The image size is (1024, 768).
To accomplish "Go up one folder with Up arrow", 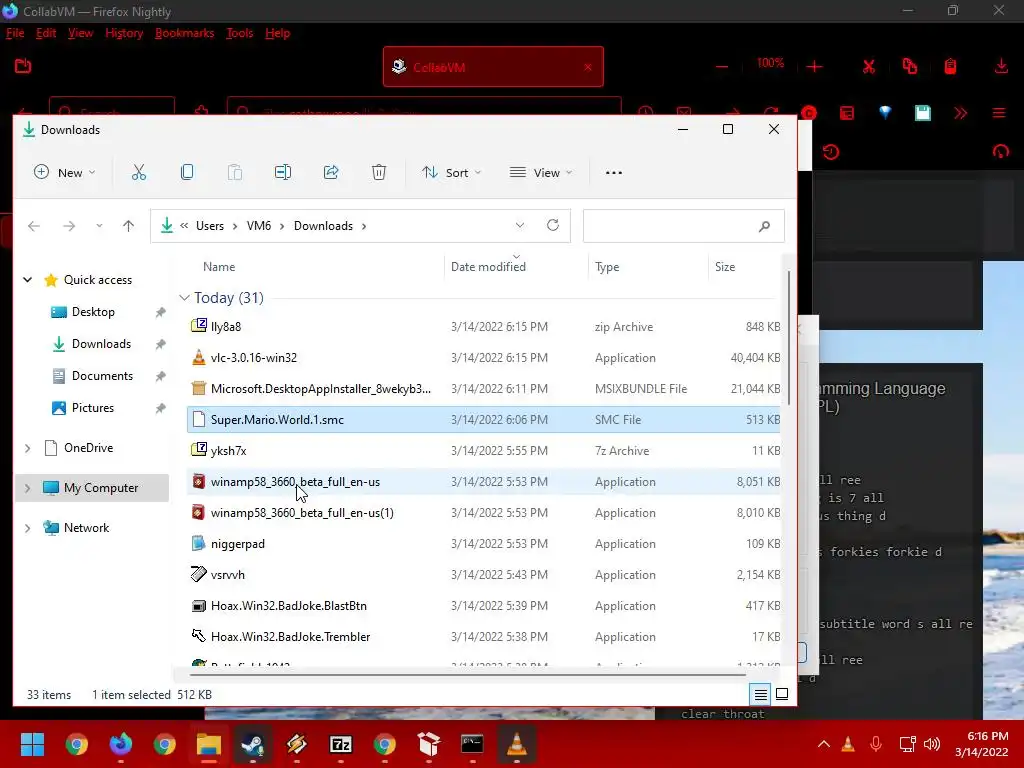I will (128, 226).
